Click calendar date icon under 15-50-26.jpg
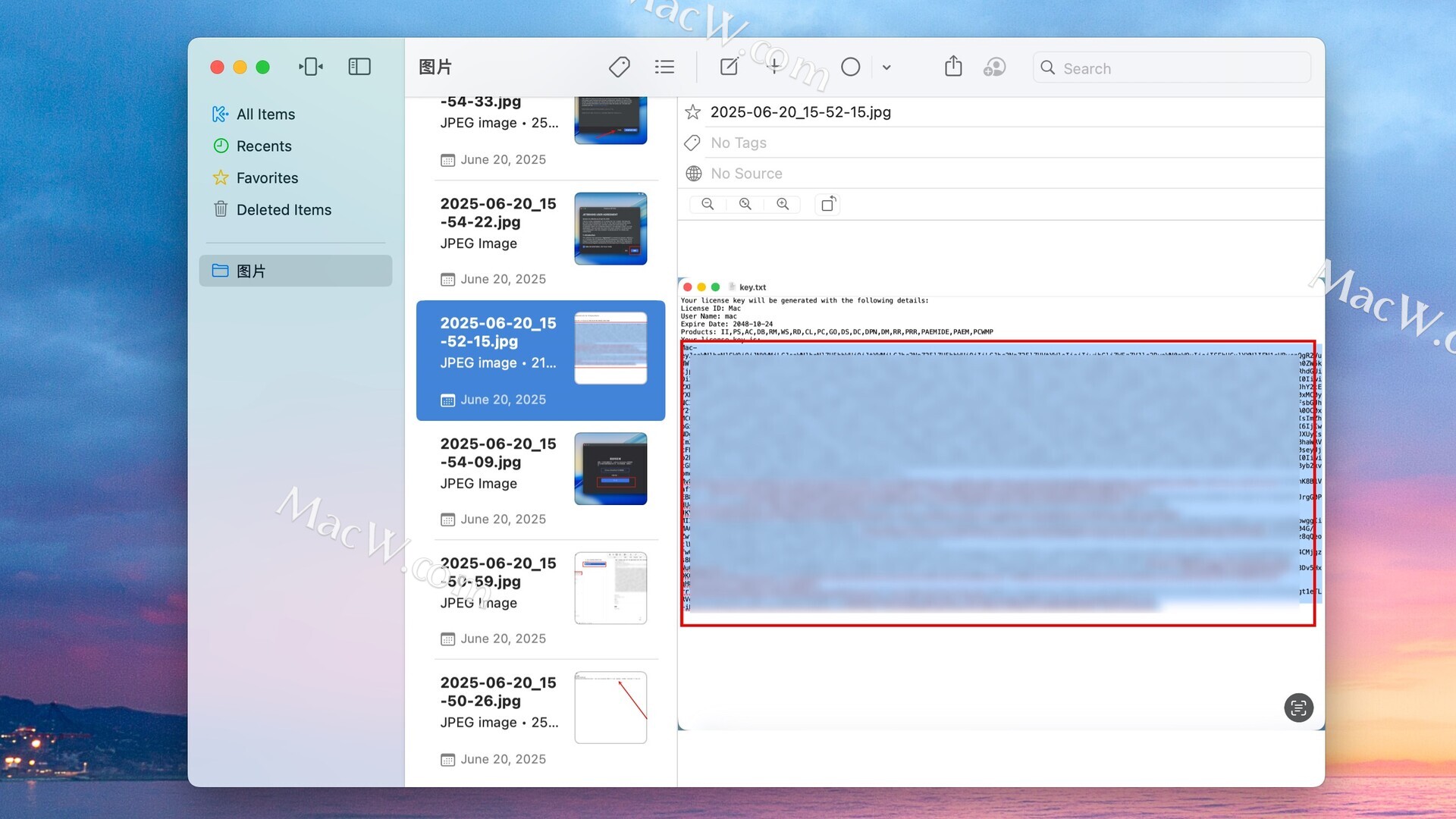 click(448, 760)
